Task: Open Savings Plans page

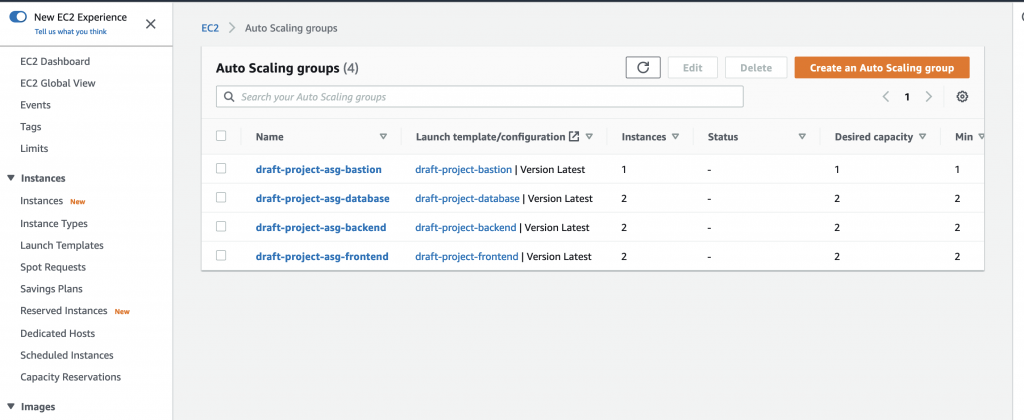Action: (x=51, y=289)
